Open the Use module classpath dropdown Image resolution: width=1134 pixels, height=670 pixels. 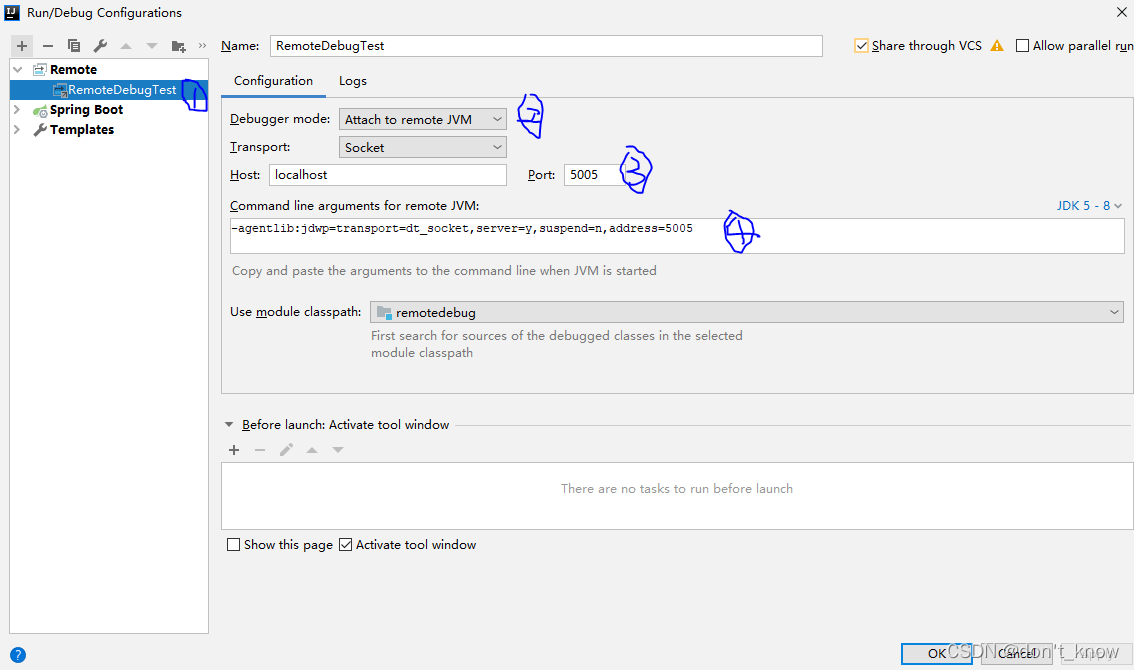pos(746,313)
